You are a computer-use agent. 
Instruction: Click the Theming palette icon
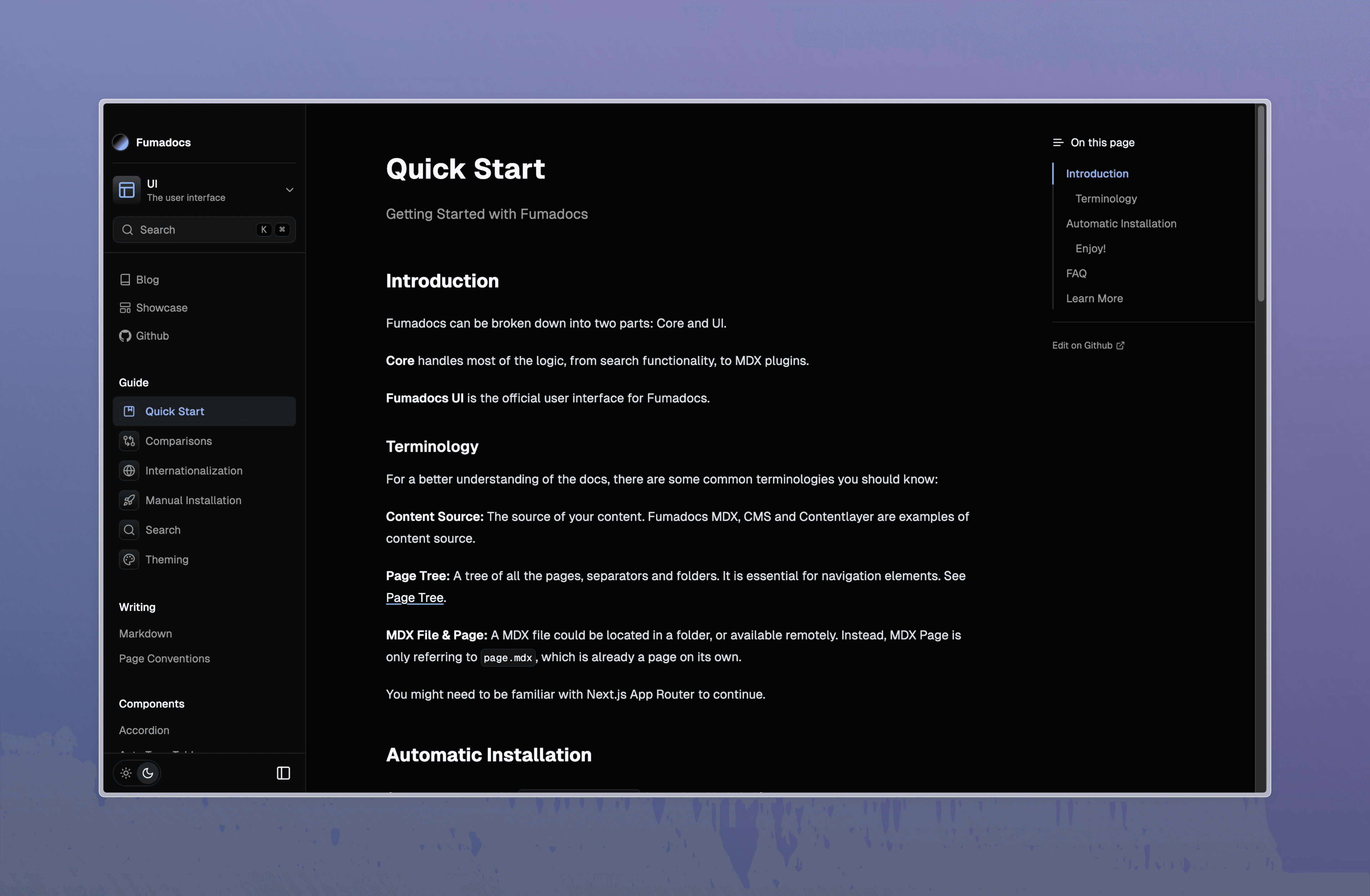(x=129, y=560)
